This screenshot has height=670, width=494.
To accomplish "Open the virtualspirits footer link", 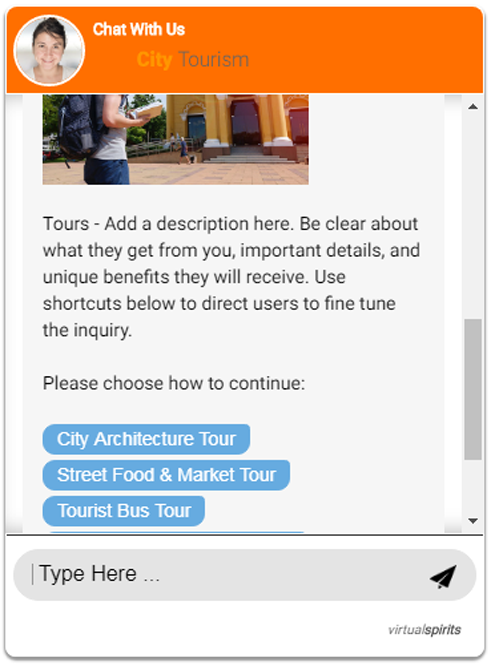I will tap(424, 630).
